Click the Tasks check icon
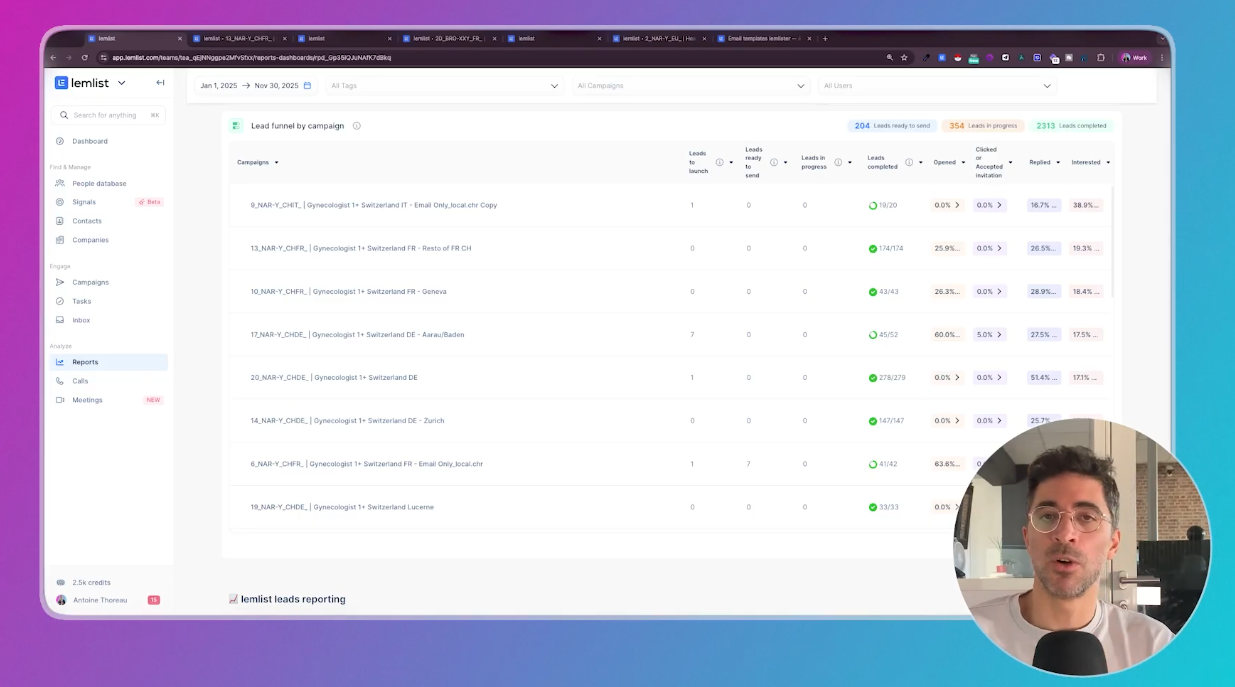Image resolution: width=1235 pixels, height=687 pixels. pos(60,301)
